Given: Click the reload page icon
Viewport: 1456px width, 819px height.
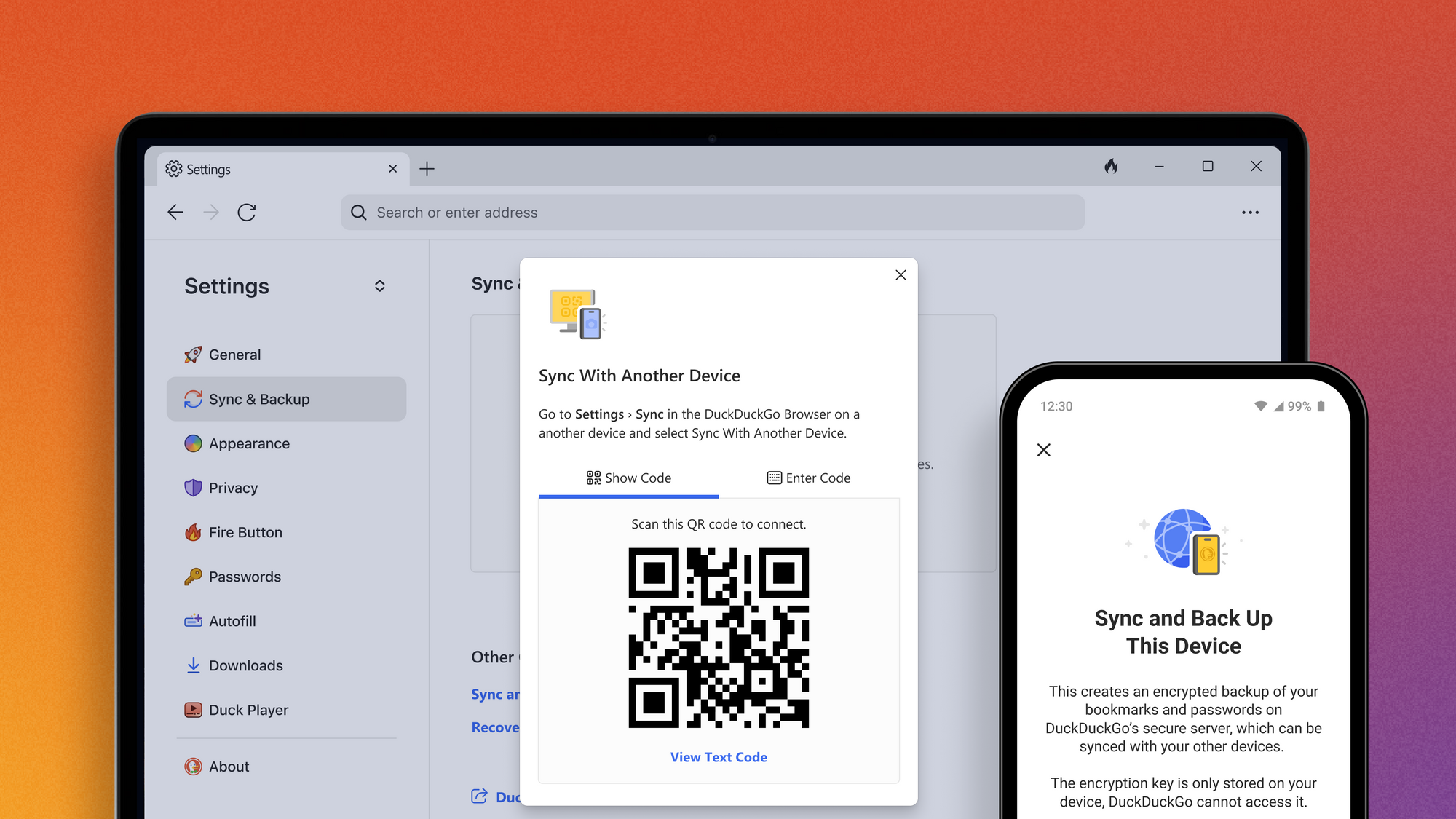Looking at the screenshot, I should [247, 212].
